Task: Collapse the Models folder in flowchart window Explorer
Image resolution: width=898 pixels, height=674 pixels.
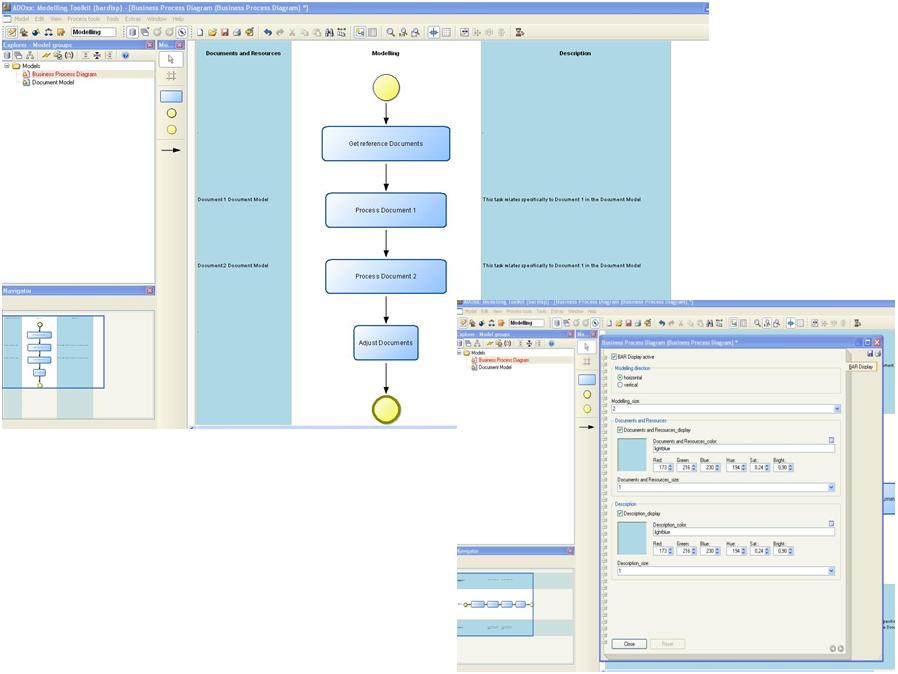Action: click(6, 66)
